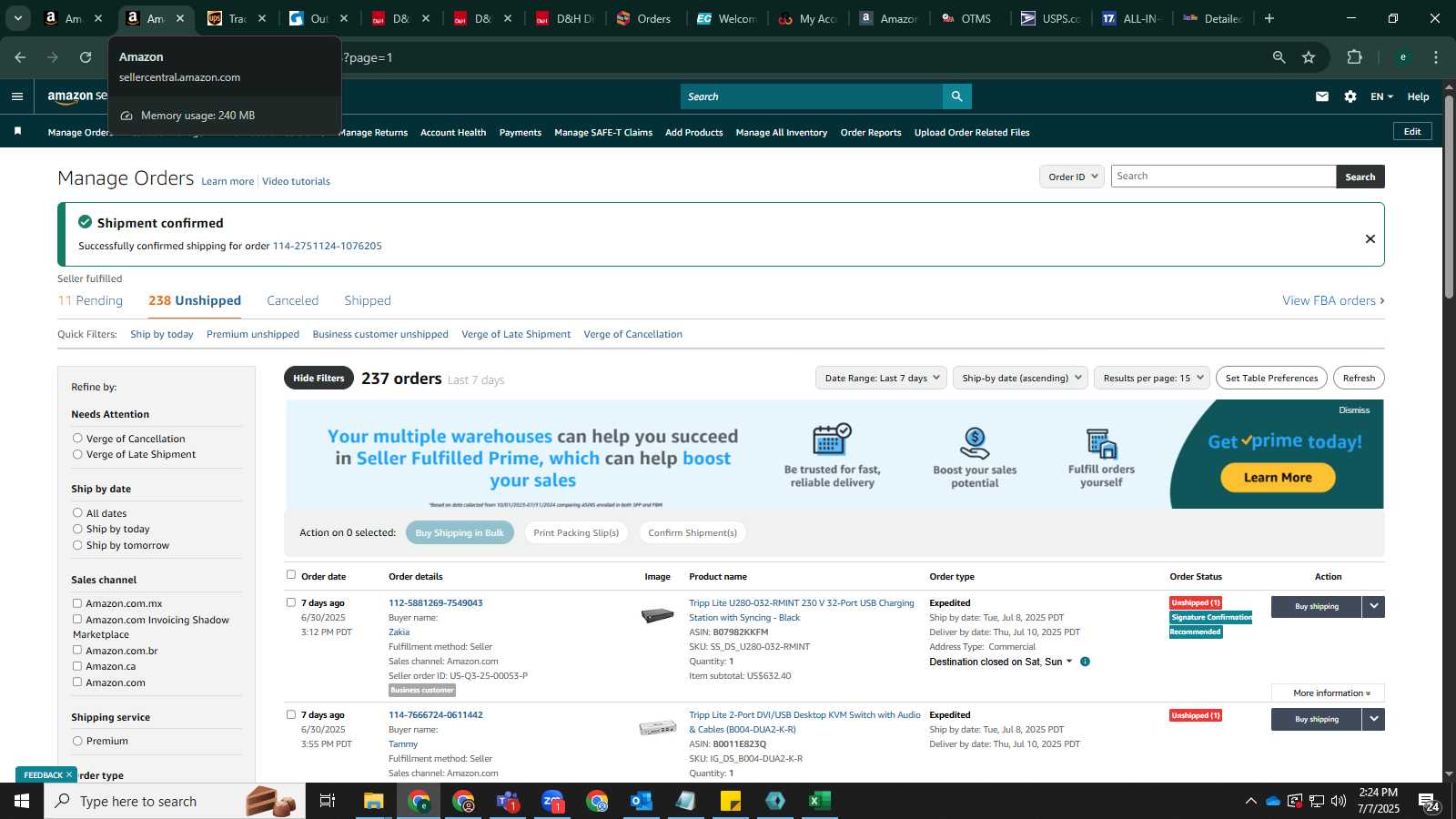This screenshot has width=1456, height=819.
Task: Open order link 114-2751124-1076205
Action: 328,246
